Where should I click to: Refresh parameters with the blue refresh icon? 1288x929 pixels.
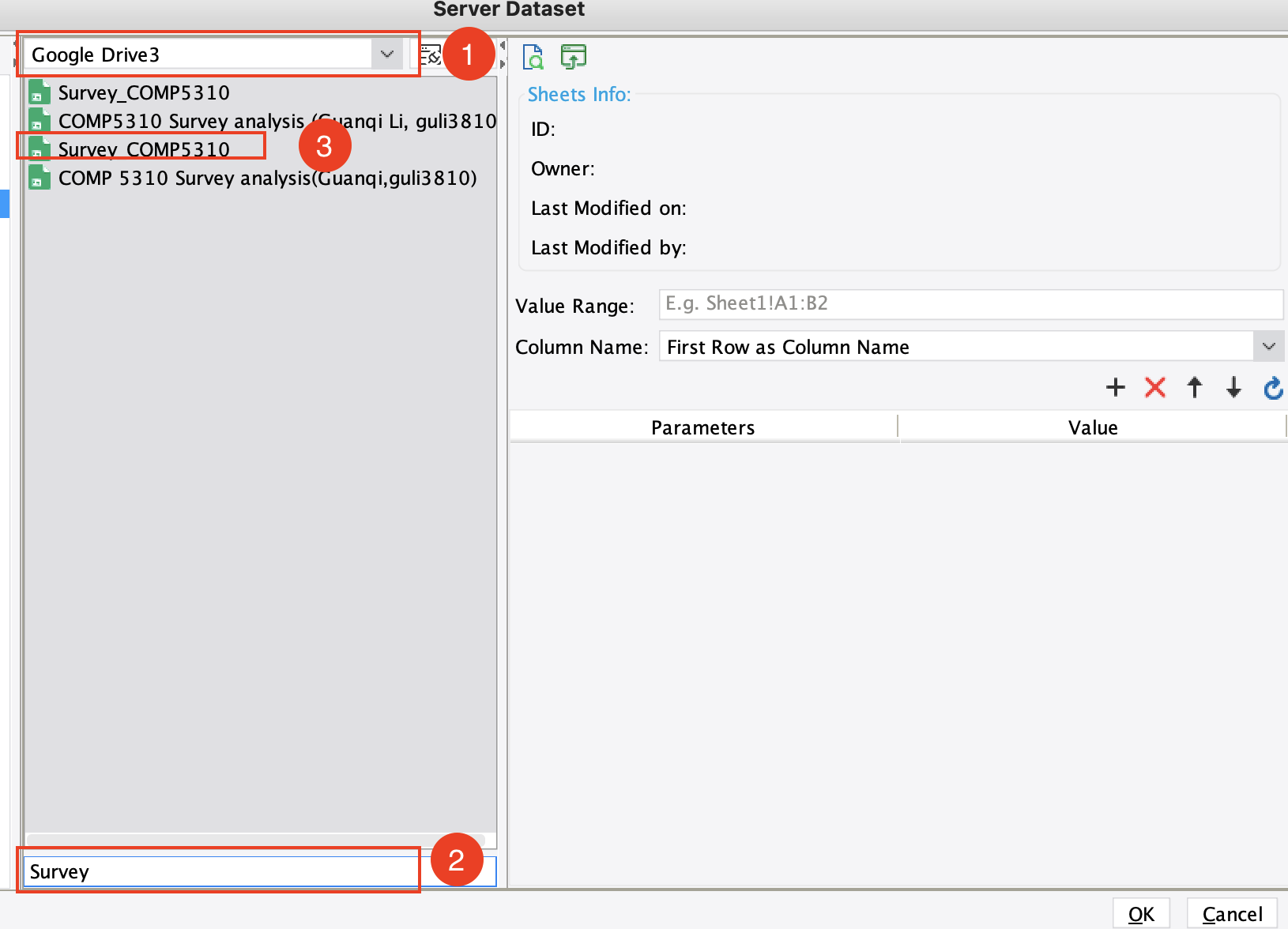[1272, 388]
